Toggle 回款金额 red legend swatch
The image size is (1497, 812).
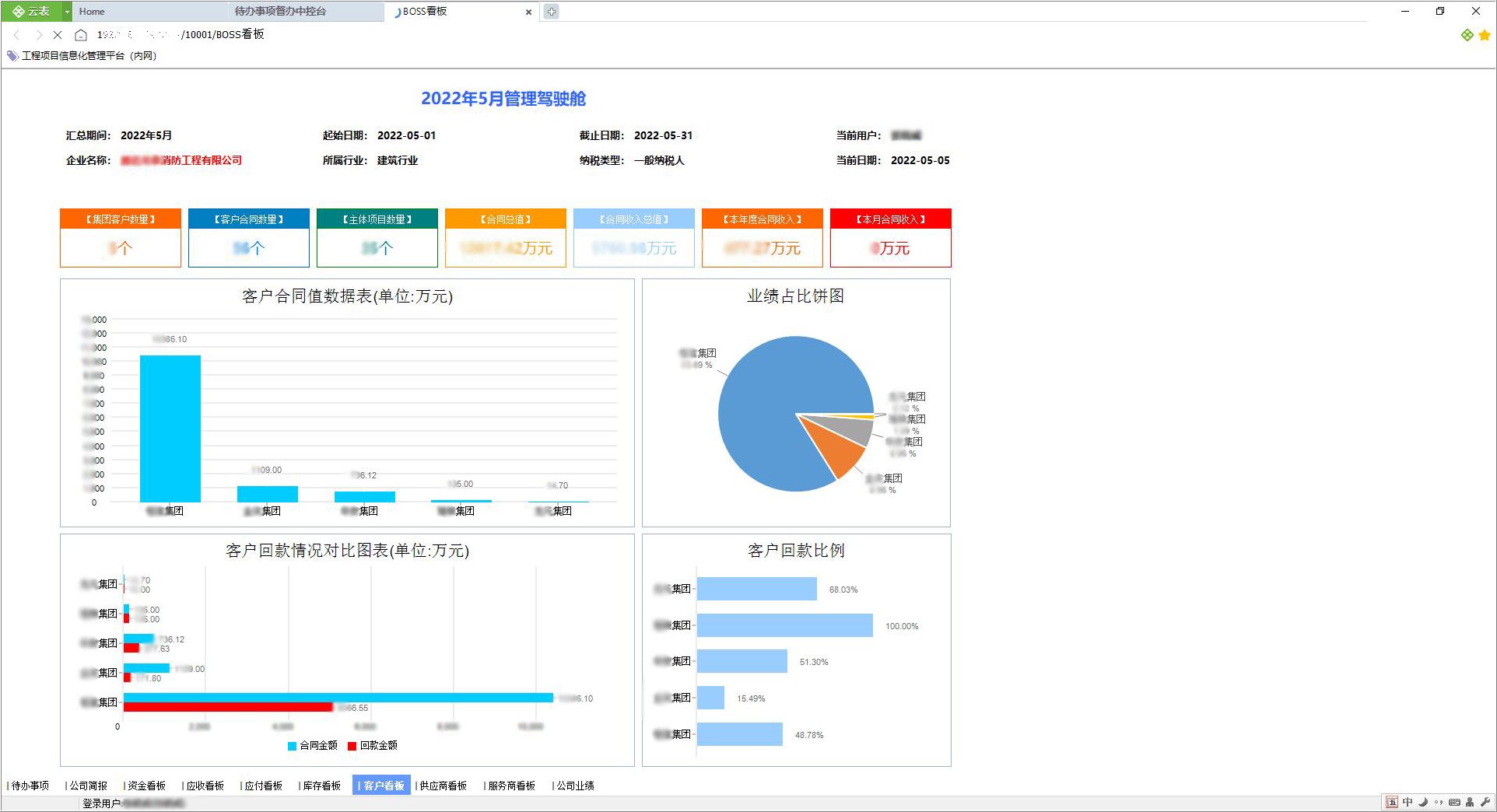(352, 746)
